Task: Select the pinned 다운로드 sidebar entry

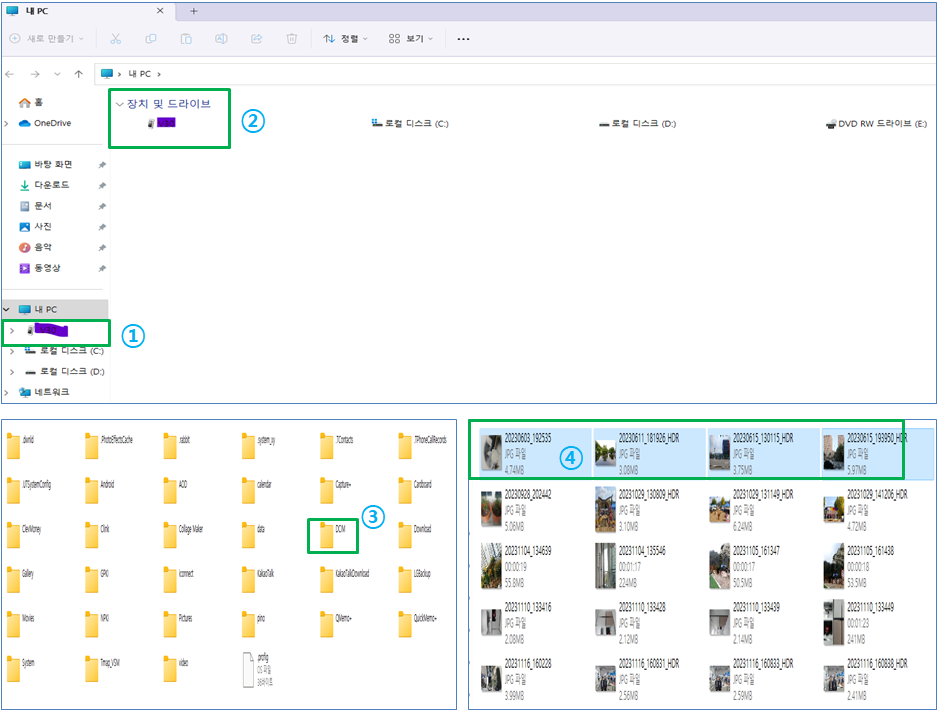Action: 48,184
